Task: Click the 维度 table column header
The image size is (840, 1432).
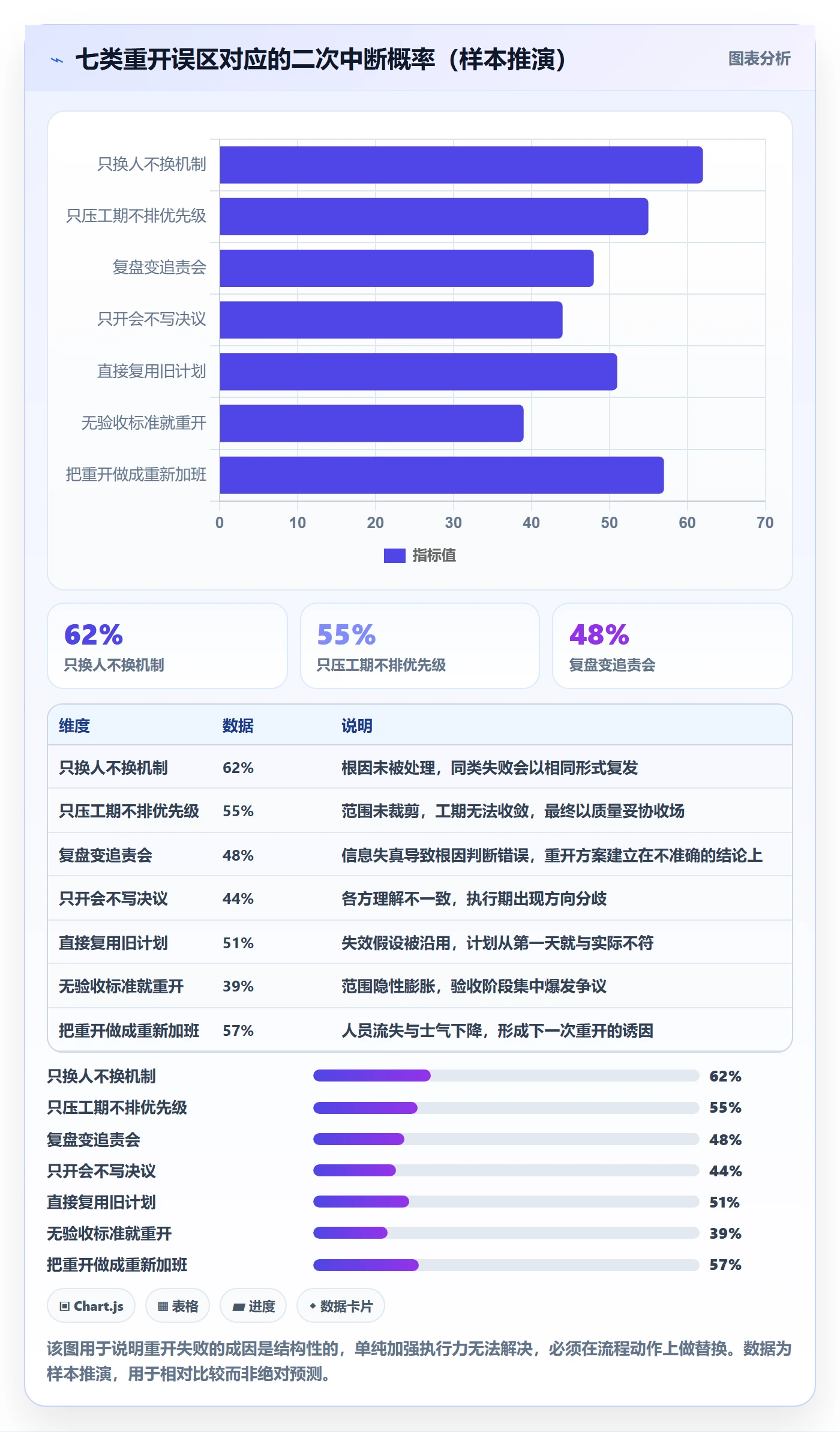Action: point(74,726)
